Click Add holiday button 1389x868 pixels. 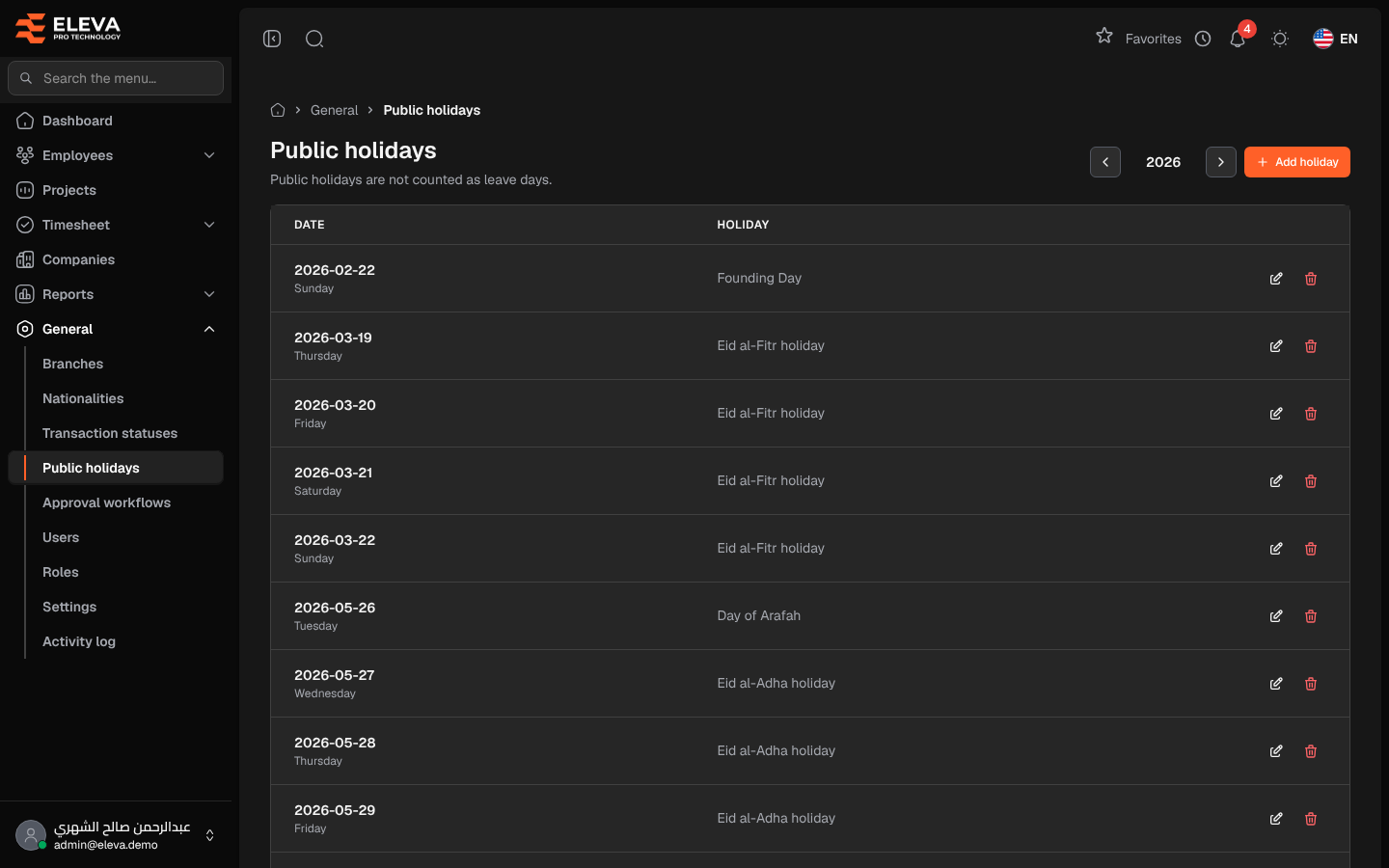(1297, 162)
